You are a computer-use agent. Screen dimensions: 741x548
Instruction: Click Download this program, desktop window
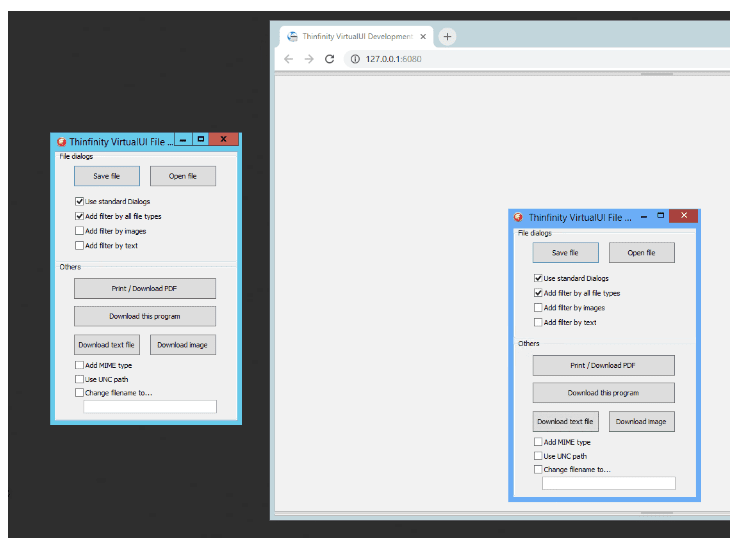pos(145,317)
